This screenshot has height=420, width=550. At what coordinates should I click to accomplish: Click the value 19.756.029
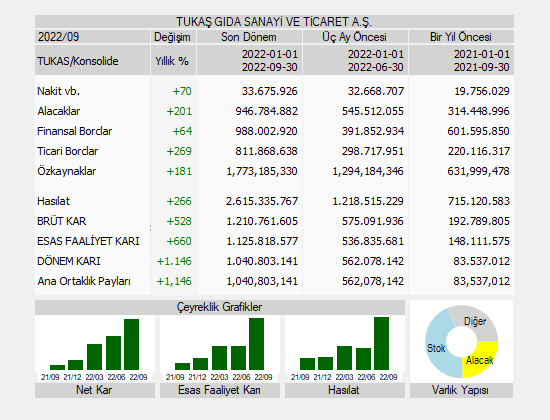click(x=482, y=91)
